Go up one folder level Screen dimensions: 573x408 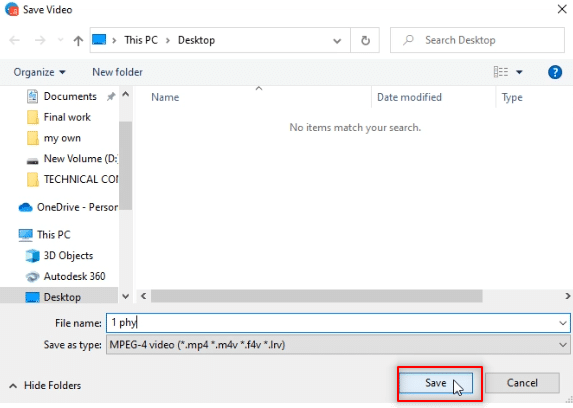[x=78, y=40]
